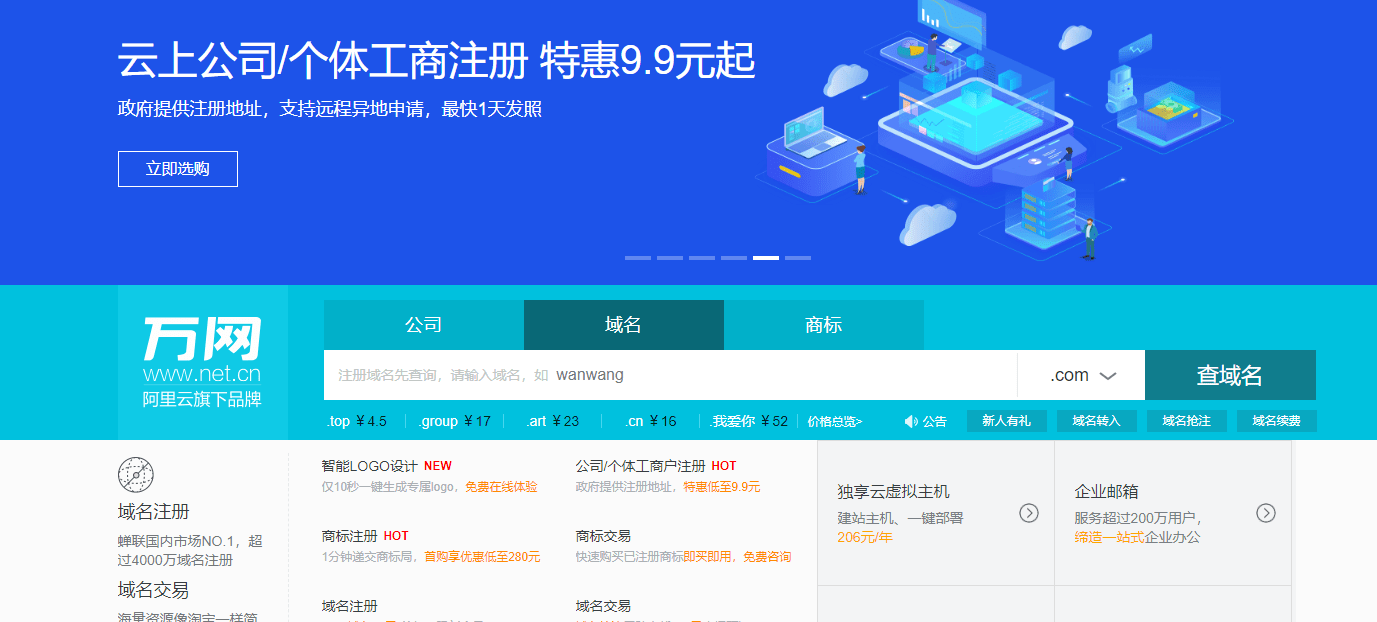This screenshot has width=1377, height=622.
Task: Click the banner headline 云上公司/个体工商注册
Action: click(322, 61)
